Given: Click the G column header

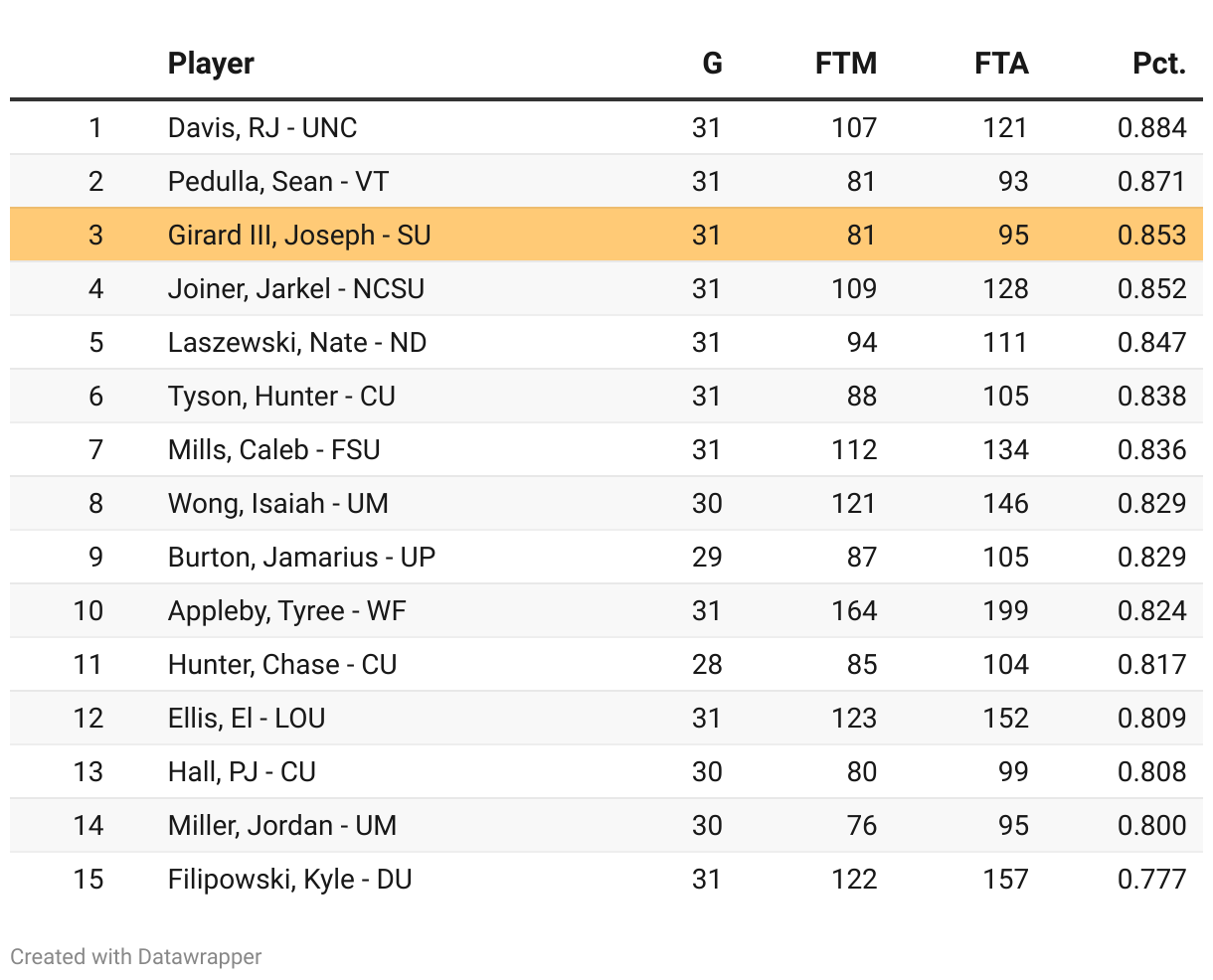Looking at the screenshot, I should coord(712,64).
